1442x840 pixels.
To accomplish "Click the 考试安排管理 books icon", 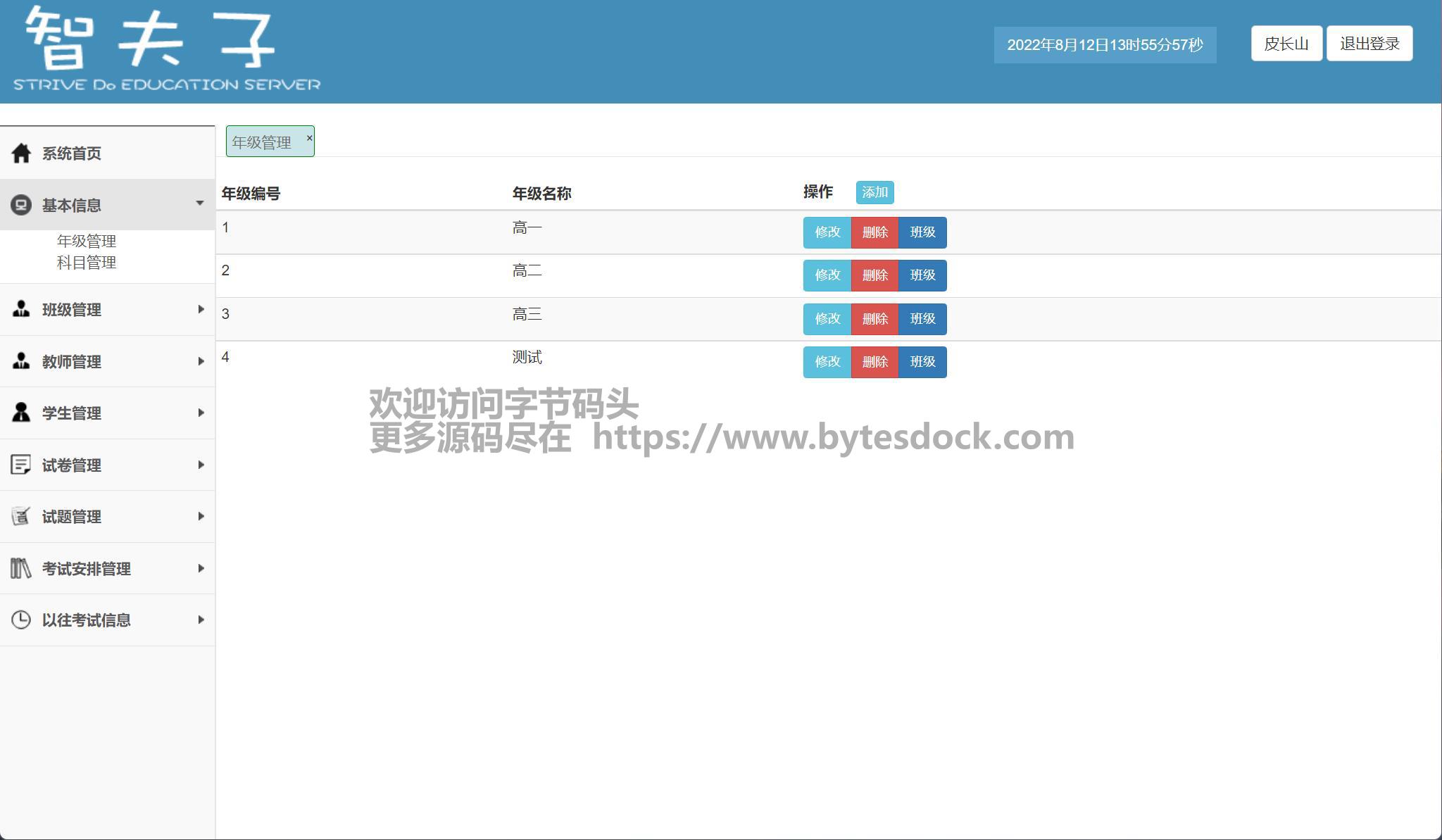I will pos(21,568).
